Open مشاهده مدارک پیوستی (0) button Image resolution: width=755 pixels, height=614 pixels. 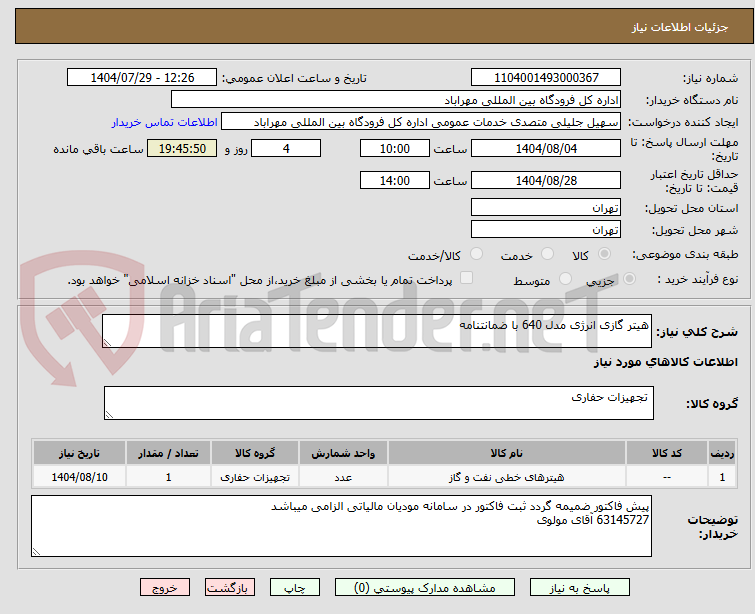point(425,588)
